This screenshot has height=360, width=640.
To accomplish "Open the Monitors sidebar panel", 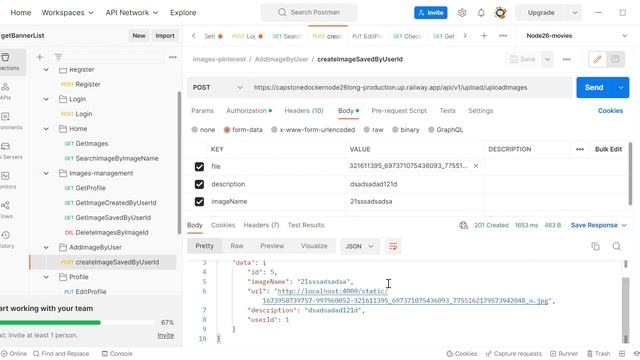I will (6, 180).
